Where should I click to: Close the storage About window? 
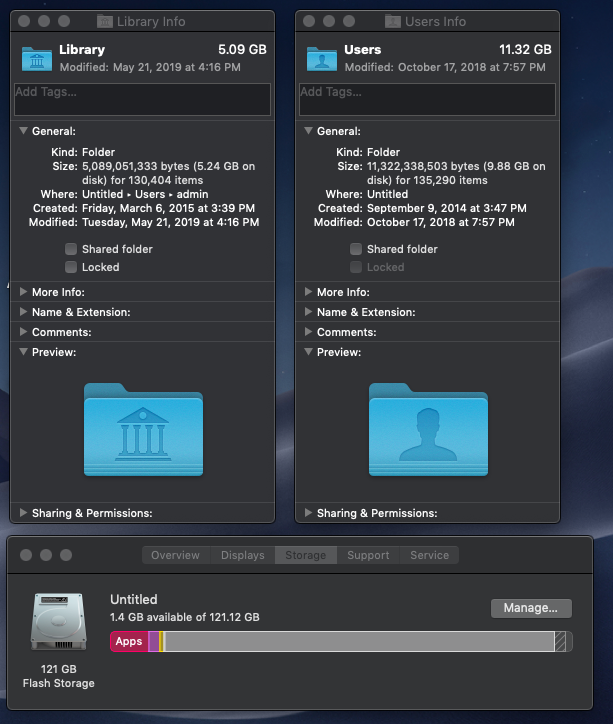[x=26, y=555]
